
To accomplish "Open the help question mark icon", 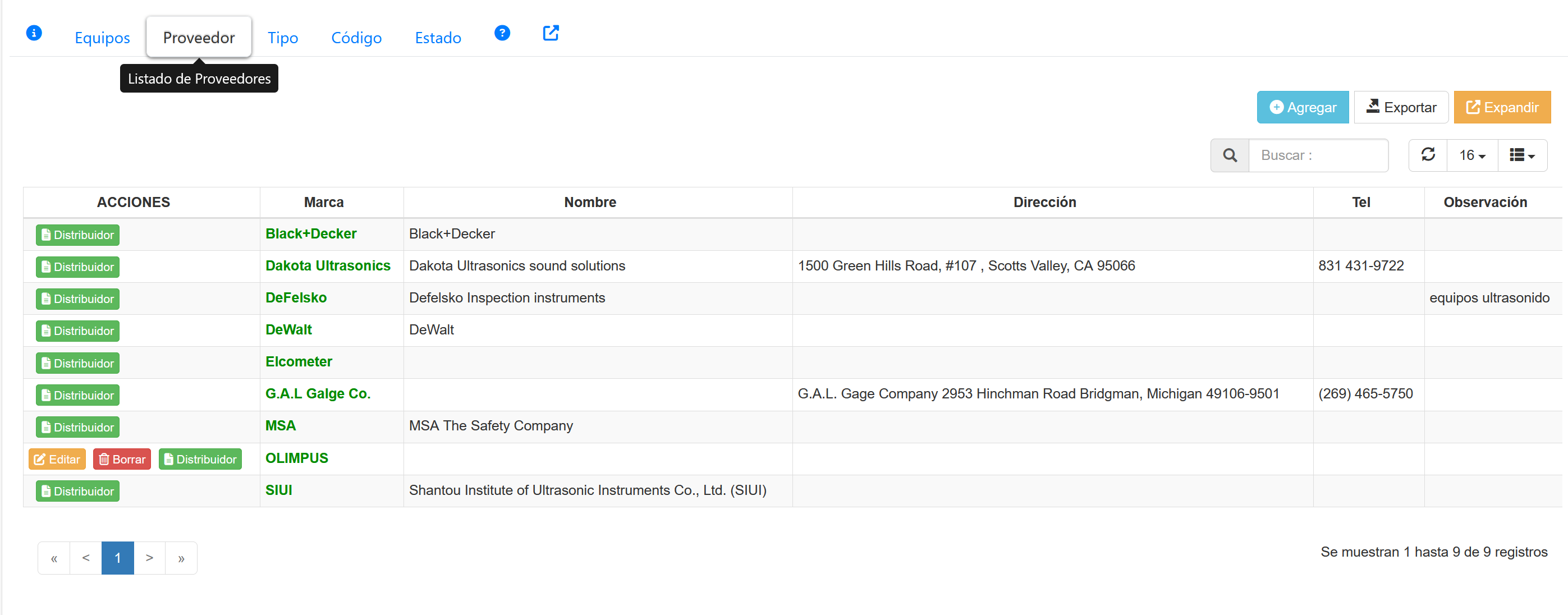I will 502,33.
